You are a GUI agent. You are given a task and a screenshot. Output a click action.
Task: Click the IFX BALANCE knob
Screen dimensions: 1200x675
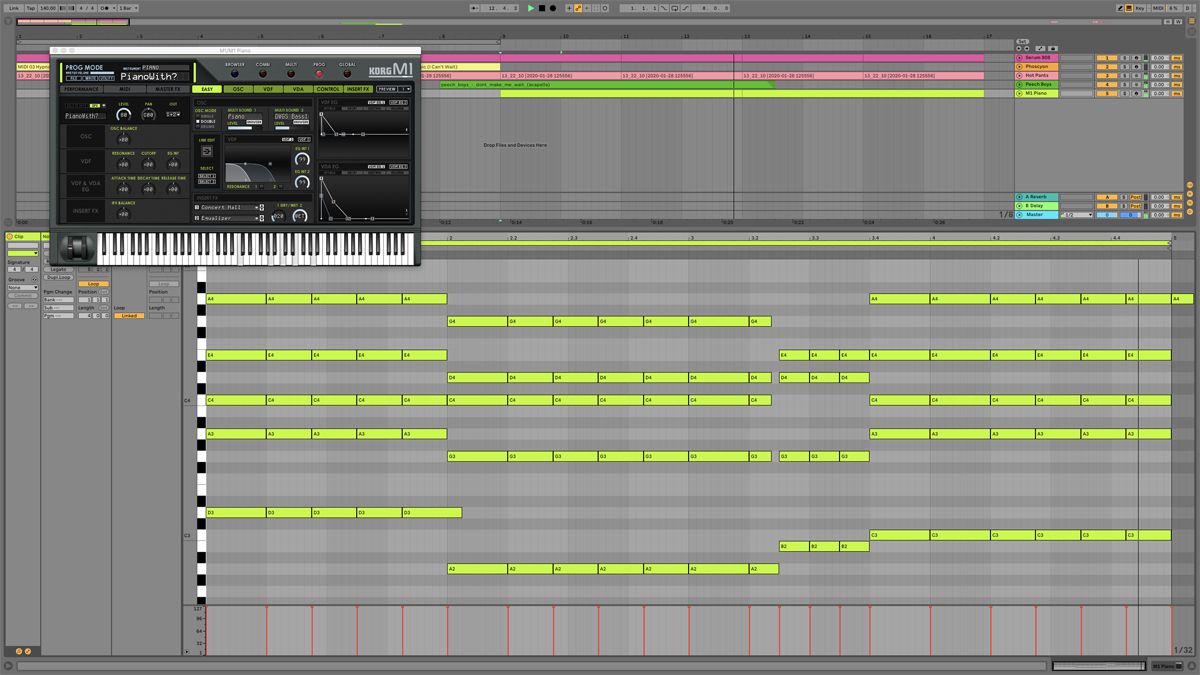click(x=124, y=213)
